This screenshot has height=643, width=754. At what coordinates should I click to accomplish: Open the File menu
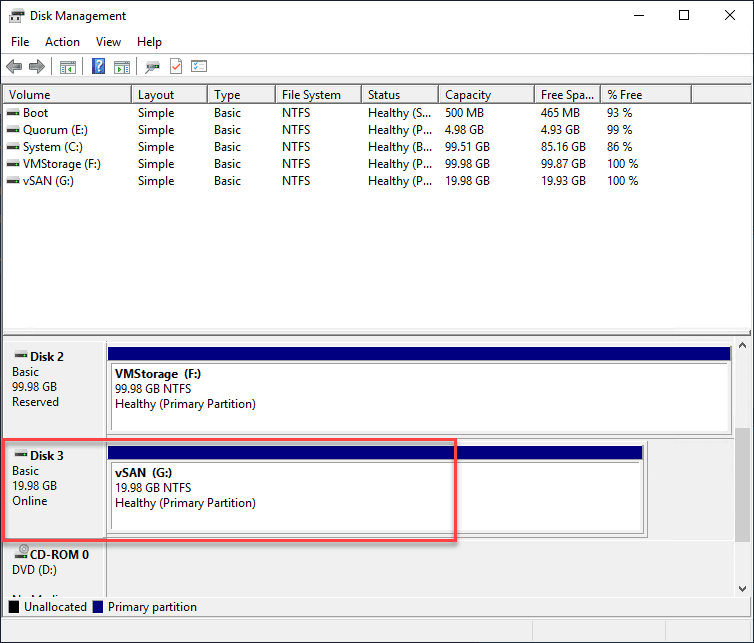pos(20,42)
